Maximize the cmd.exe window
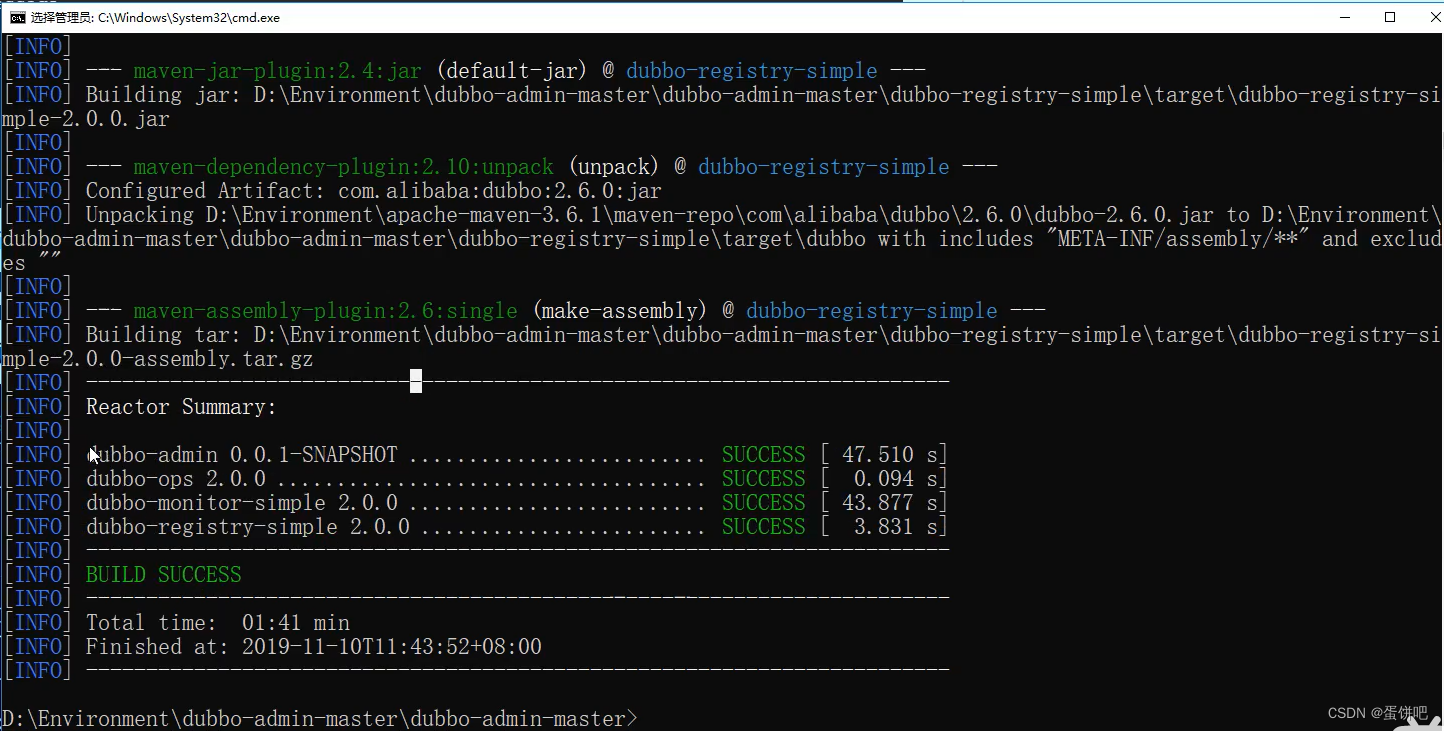 1390,17
